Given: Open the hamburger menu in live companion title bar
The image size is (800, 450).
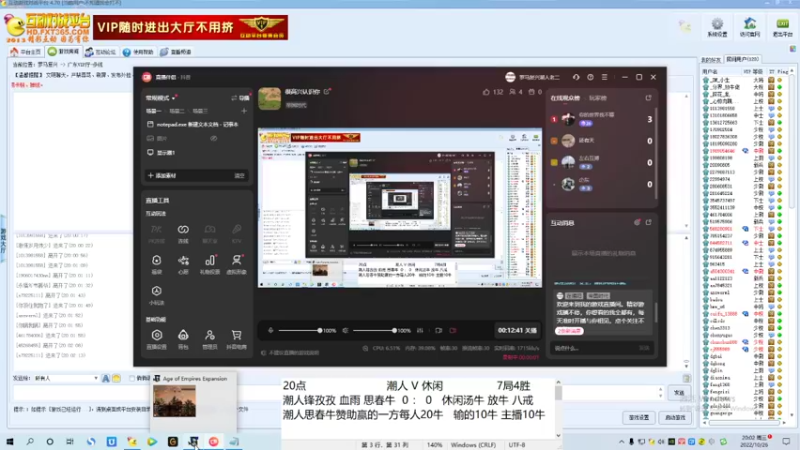Looking at the screenshot, I should click(605, 77).
